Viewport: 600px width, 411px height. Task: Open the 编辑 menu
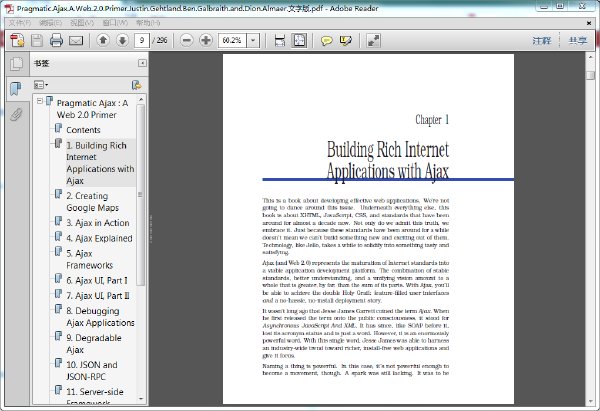coord(51,23)
